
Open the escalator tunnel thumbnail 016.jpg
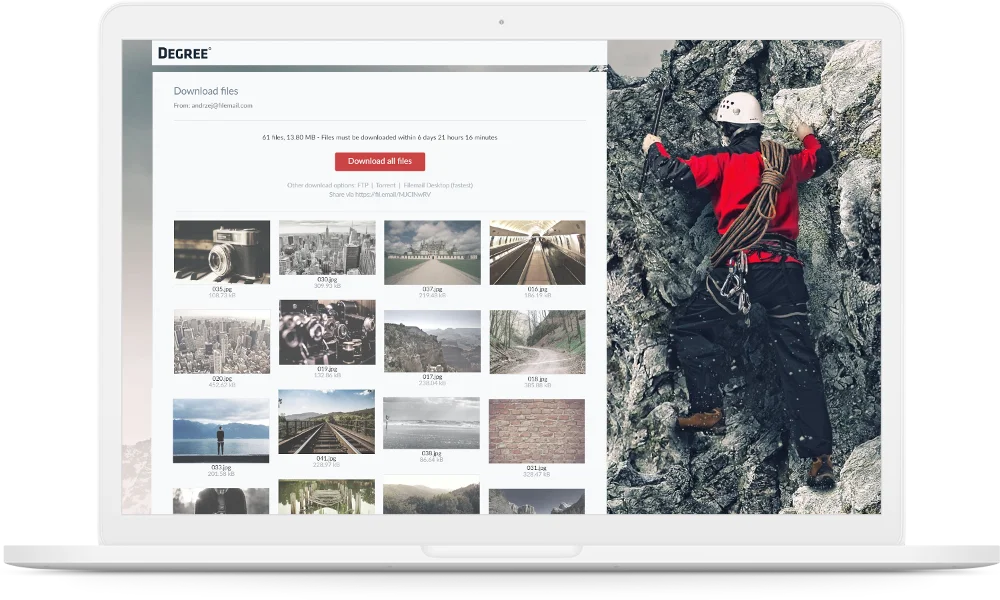[x=537, y=252]
